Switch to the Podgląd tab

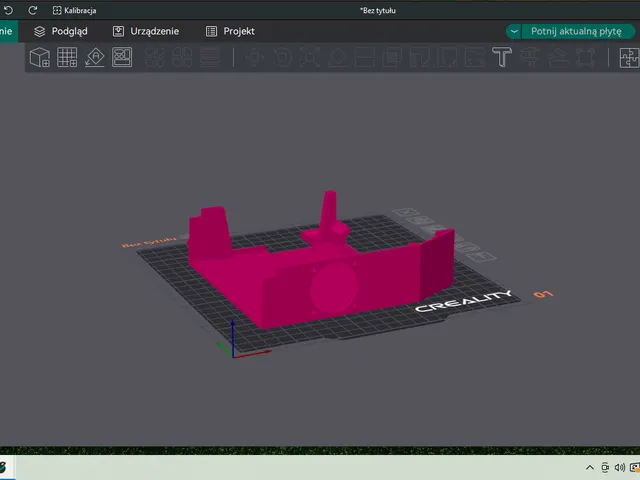[60, 31]
